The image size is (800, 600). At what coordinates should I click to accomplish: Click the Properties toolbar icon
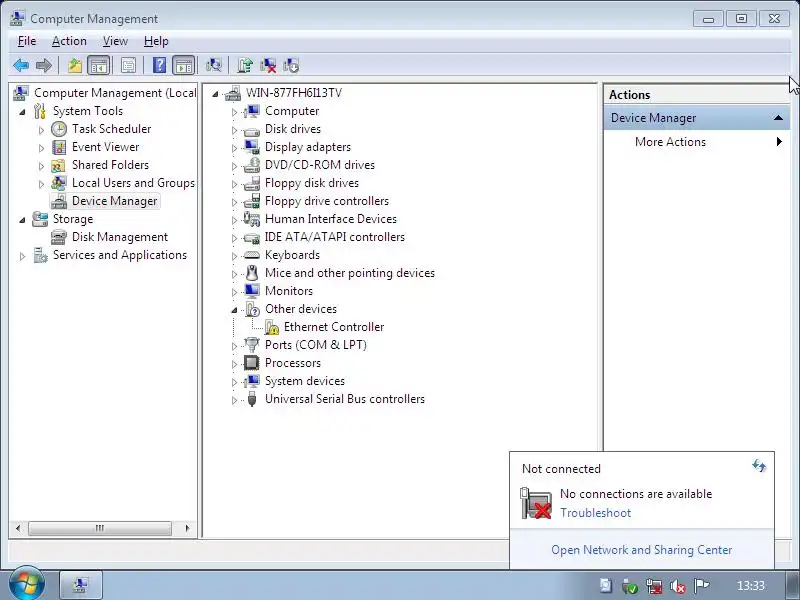point(128,65)
